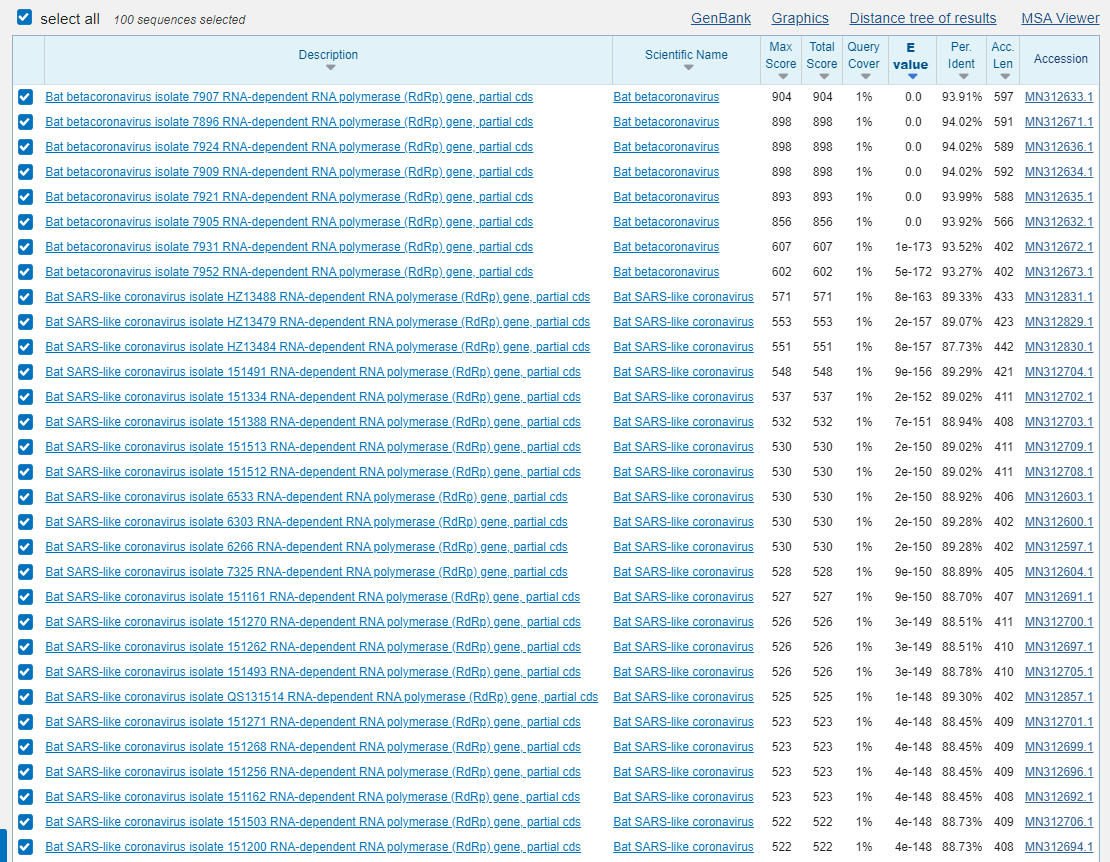Click the 87.73% identity cell
Image resolution: width=1110 pixels, height=862 pixels.
coord(961,347)
